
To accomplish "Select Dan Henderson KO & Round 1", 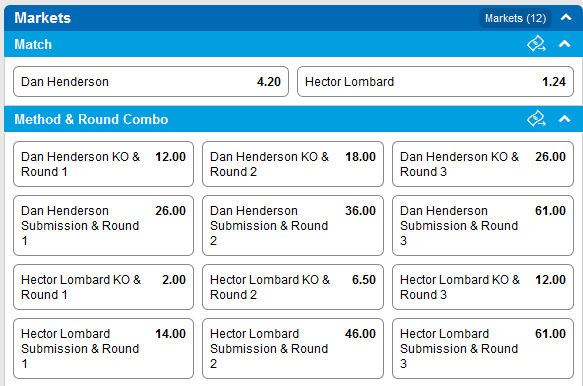I will [103, 164].
